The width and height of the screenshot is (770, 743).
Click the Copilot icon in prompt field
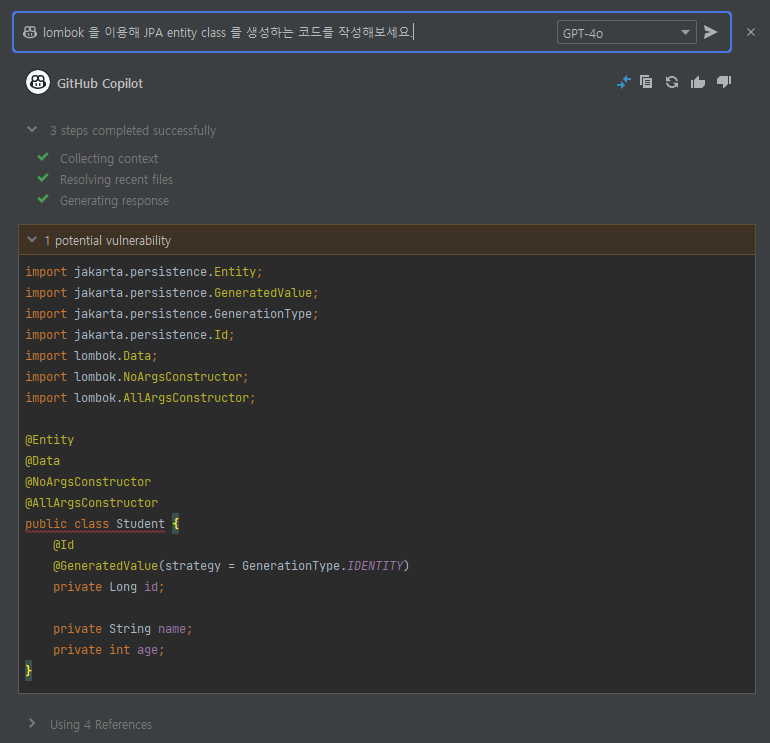(x=30, y=32)
